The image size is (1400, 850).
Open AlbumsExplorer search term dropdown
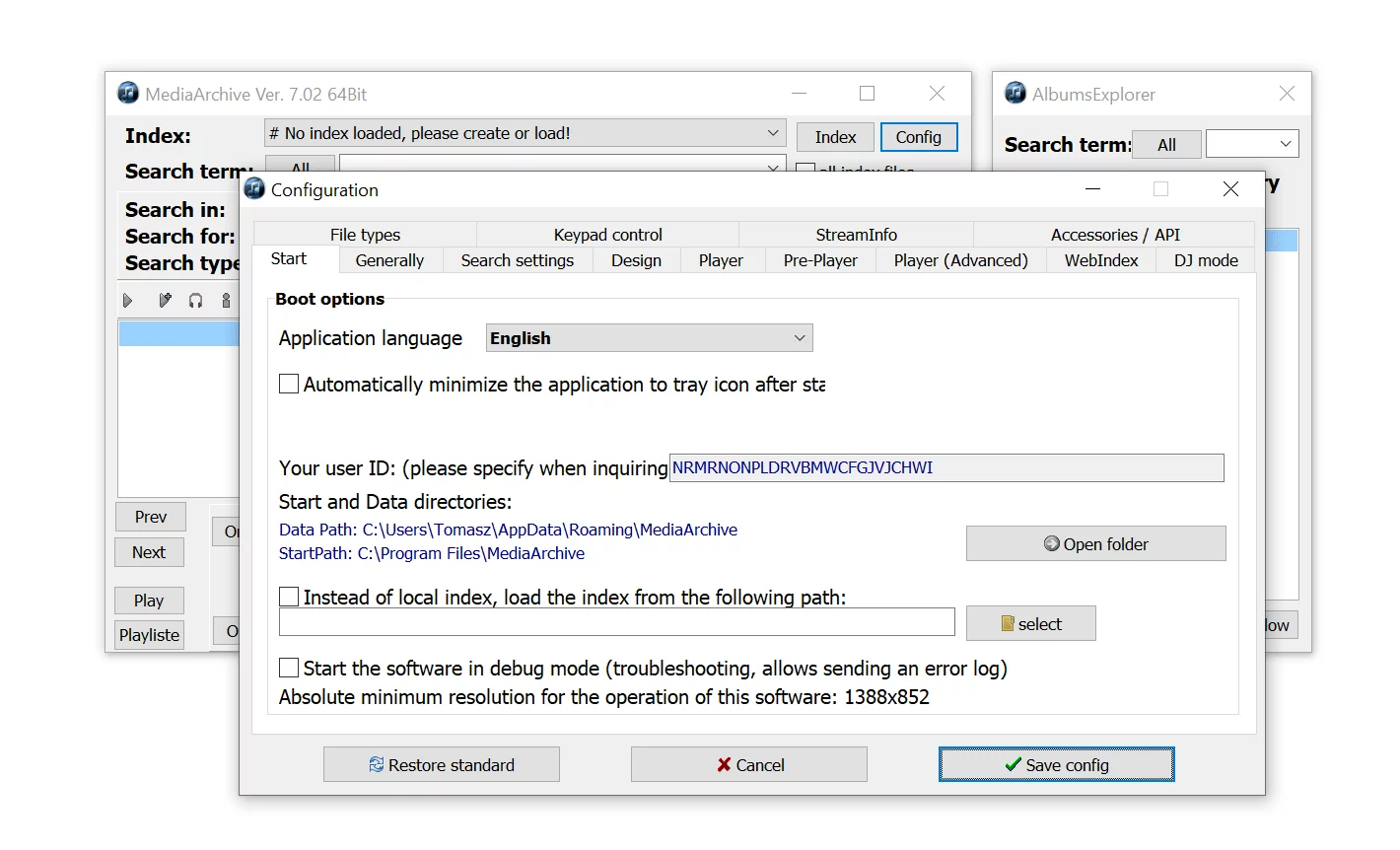tap(1286, 144)
